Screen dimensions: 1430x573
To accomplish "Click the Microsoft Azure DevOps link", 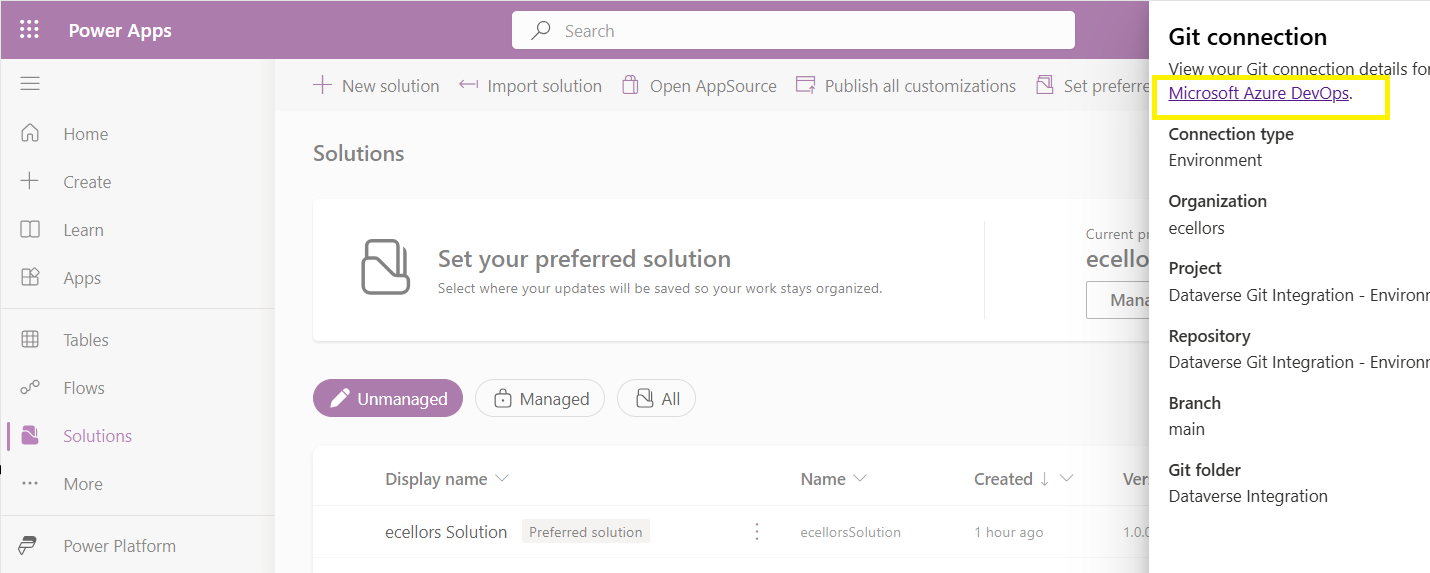I will click(1258, 93).
